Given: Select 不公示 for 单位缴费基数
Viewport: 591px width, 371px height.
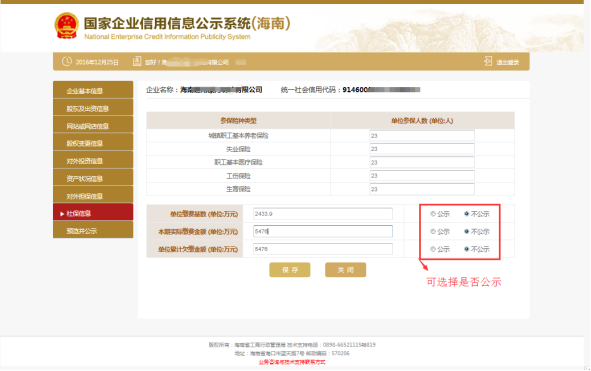Looking at the screenshot, I should coord(467,214).
